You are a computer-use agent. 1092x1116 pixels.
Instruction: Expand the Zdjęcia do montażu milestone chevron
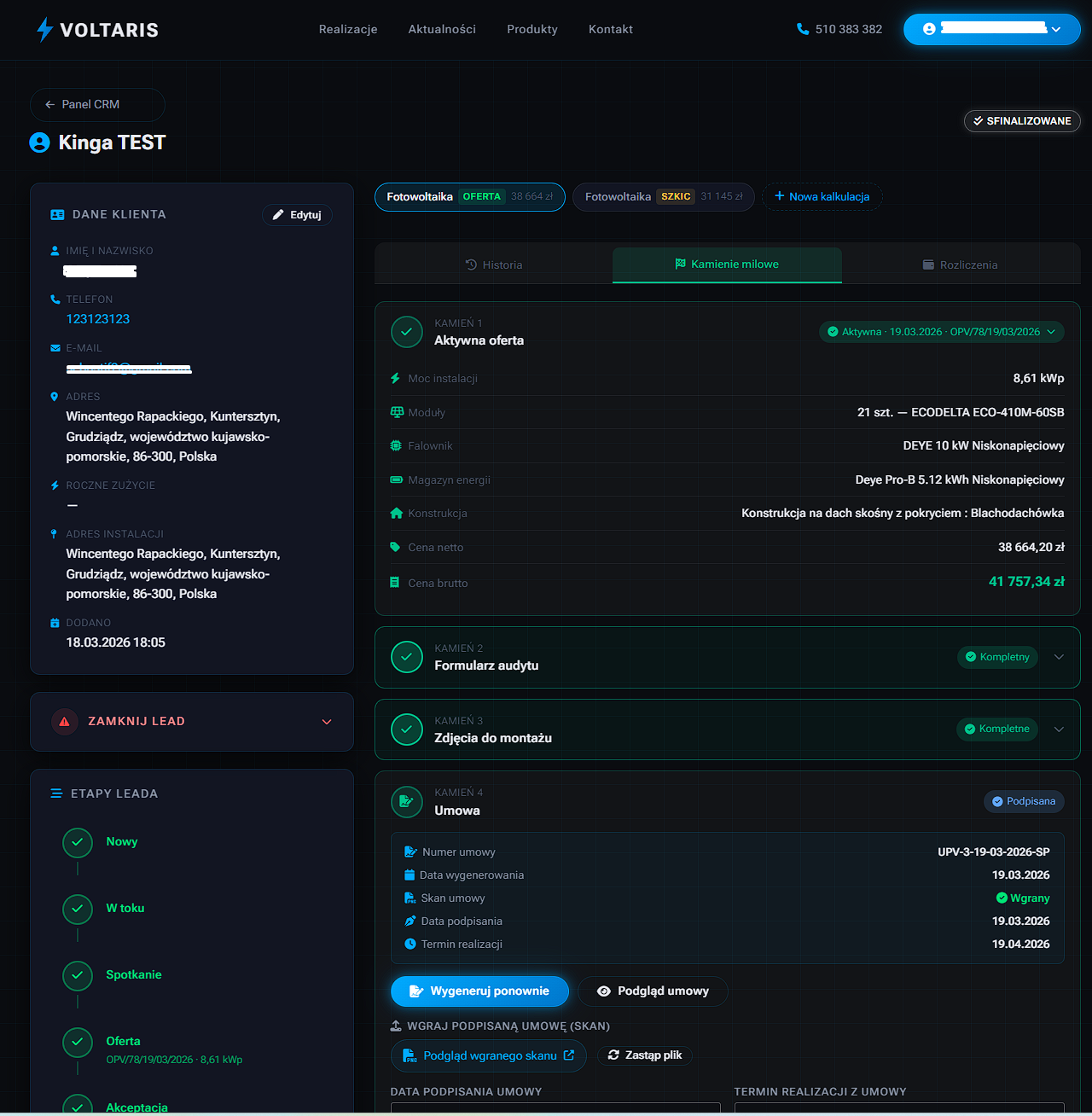coord(1059,729)
